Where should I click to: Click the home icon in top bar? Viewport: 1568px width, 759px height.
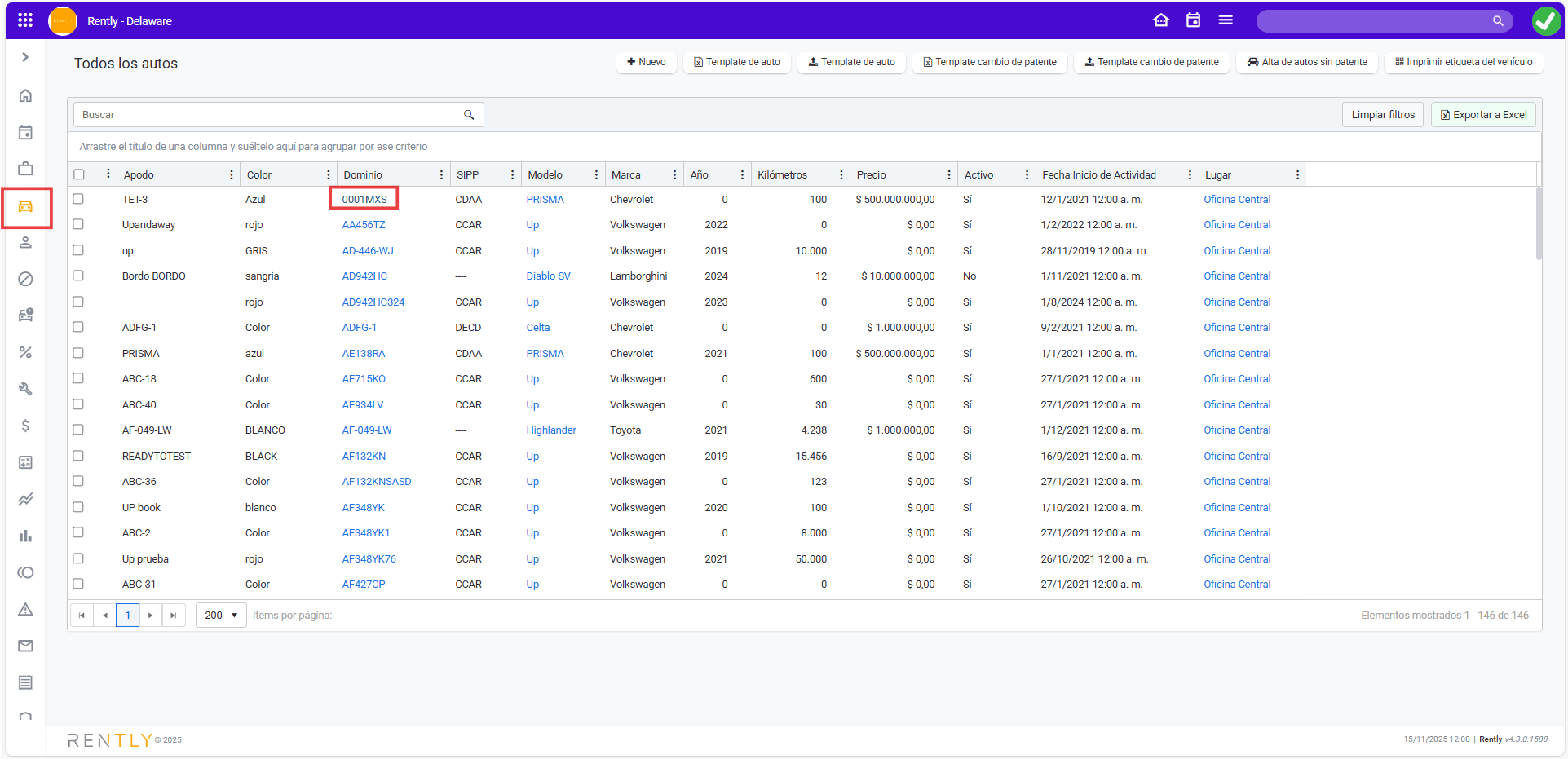tap(1161, 20)
